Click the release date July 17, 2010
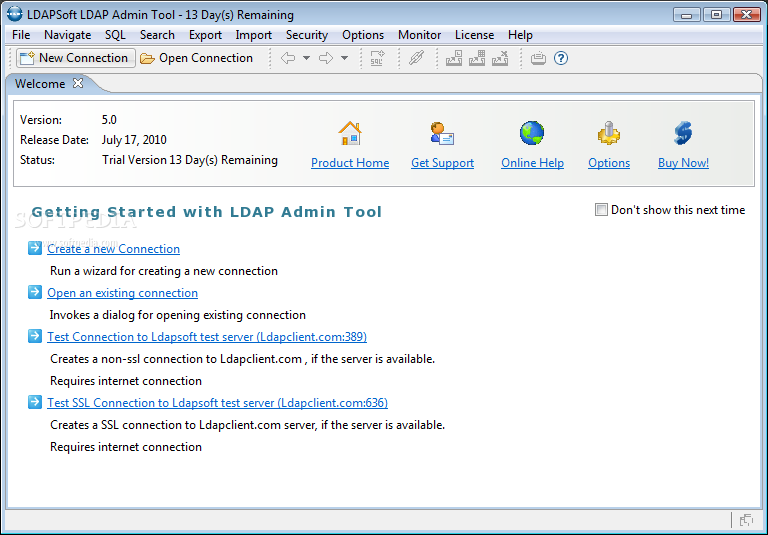Image resolution: width=768 pixels, height=535 pixels. (134, 140)
